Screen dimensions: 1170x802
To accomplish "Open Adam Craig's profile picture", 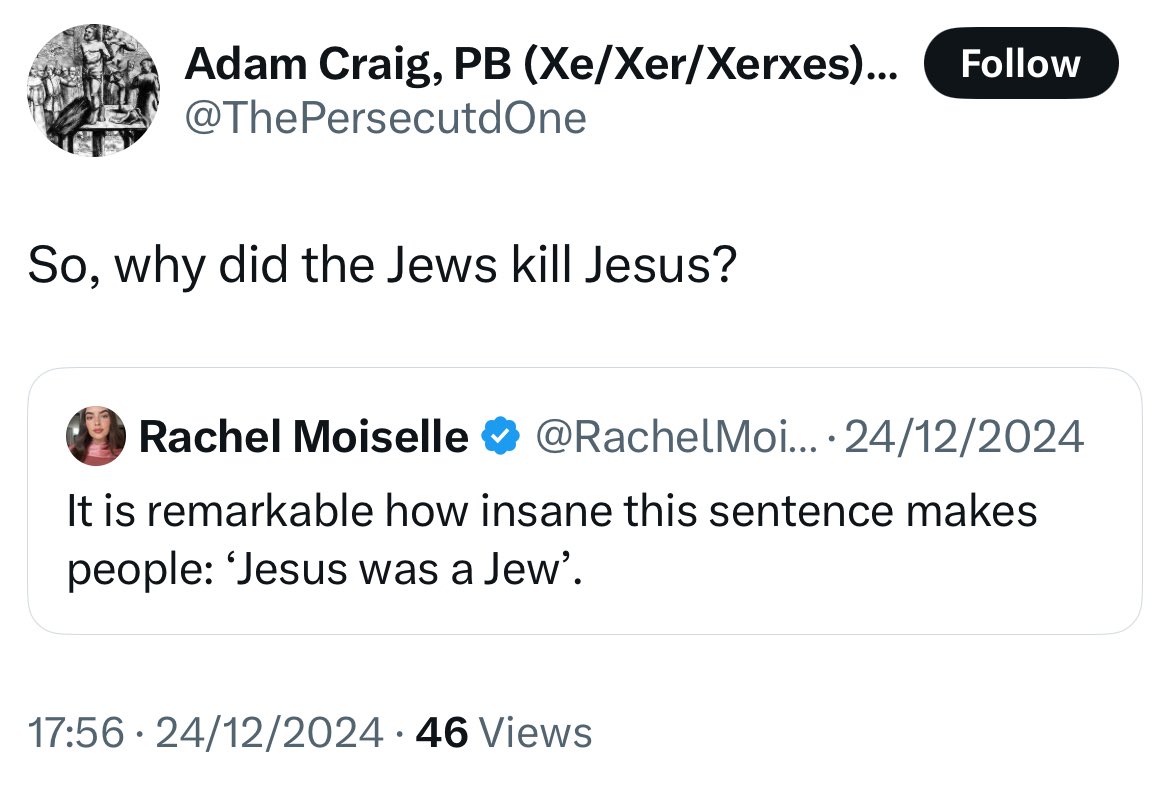I will click(x=92, y=90).
